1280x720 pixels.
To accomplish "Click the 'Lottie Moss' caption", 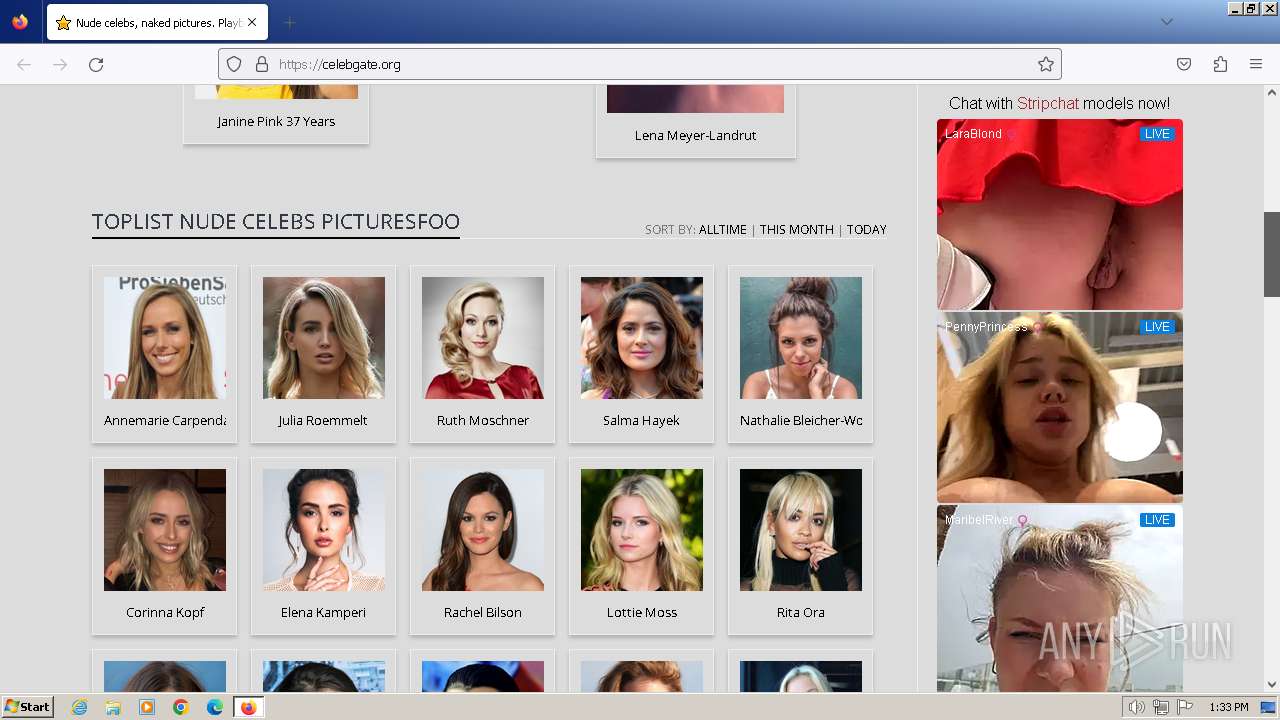I will (642, 612).
